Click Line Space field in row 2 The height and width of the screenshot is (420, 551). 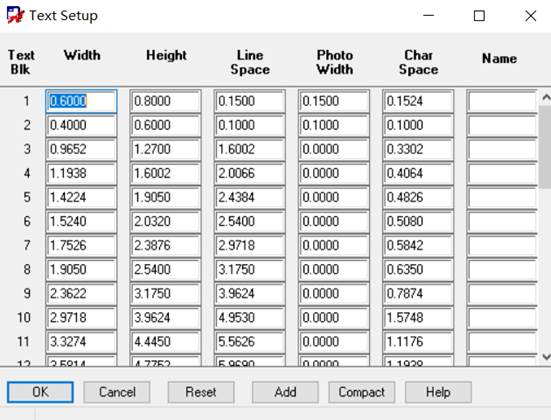(250, 125)
